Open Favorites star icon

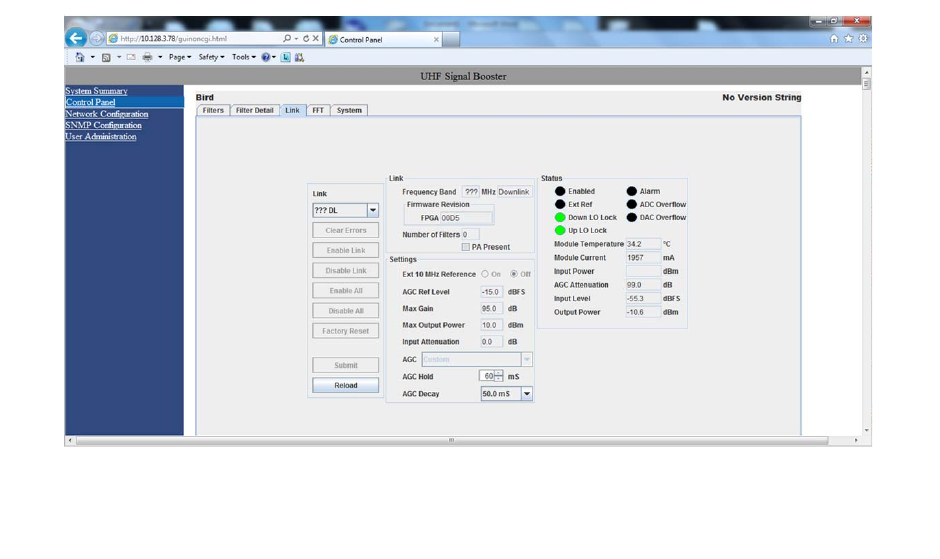click(x=848, y=38)
